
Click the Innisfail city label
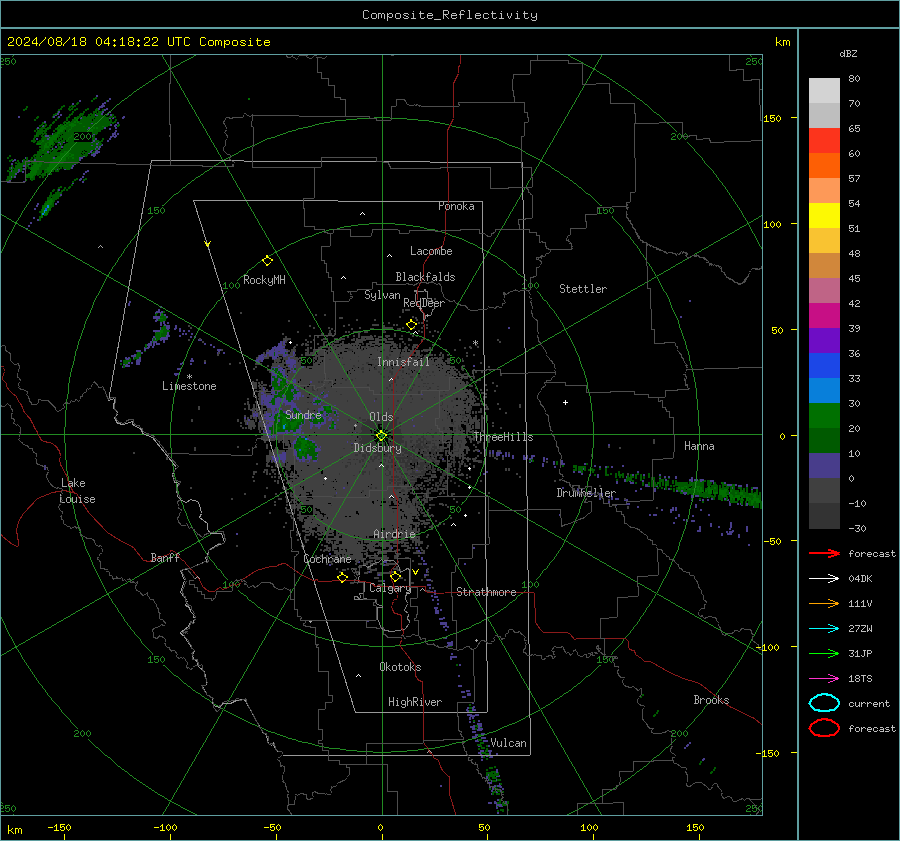403,362
